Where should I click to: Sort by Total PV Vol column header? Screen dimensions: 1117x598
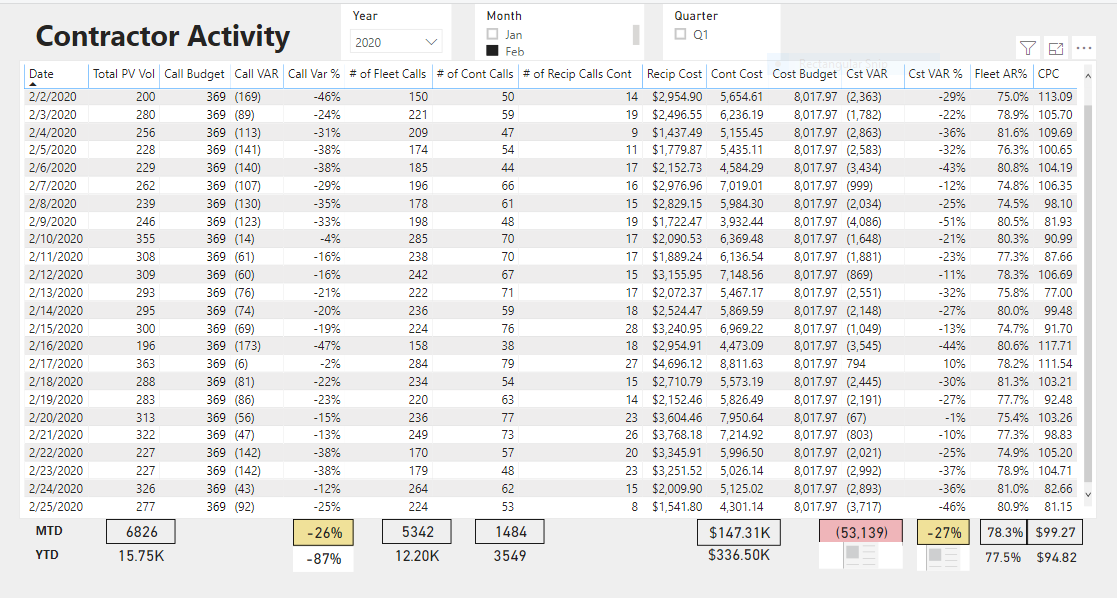pos(124,73)
